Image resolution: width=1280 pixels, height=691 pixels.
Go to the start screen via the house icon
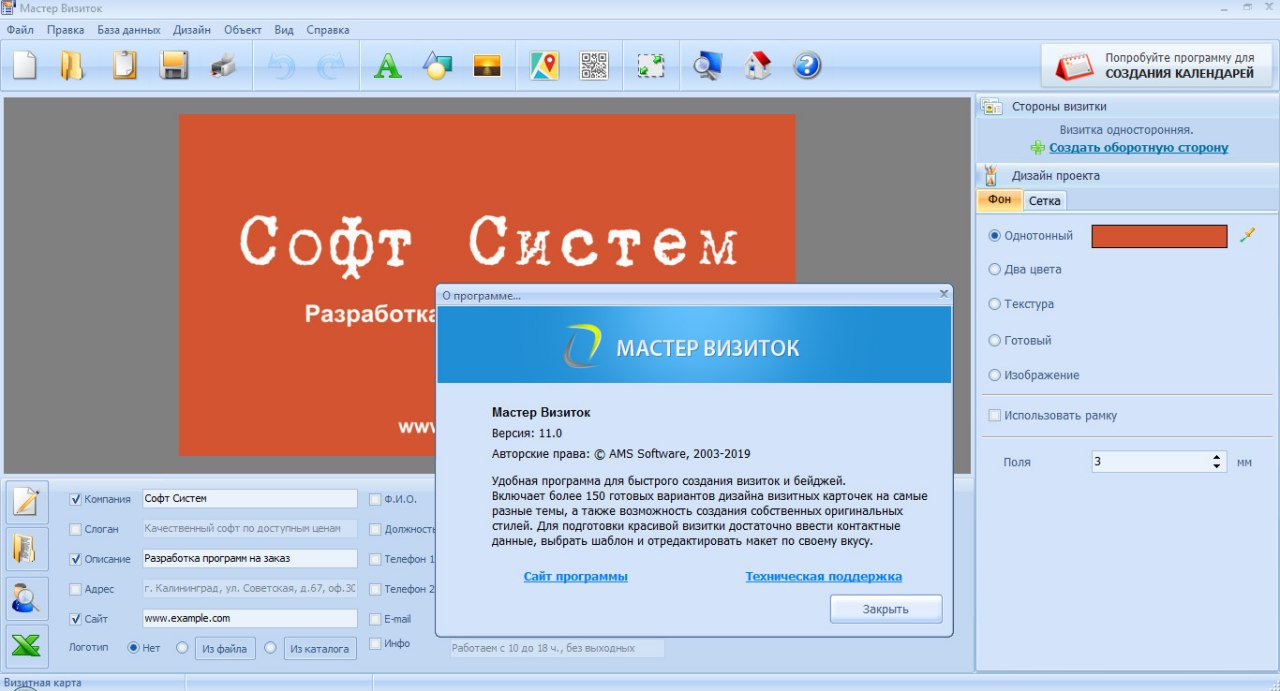[x=758, y=66]
